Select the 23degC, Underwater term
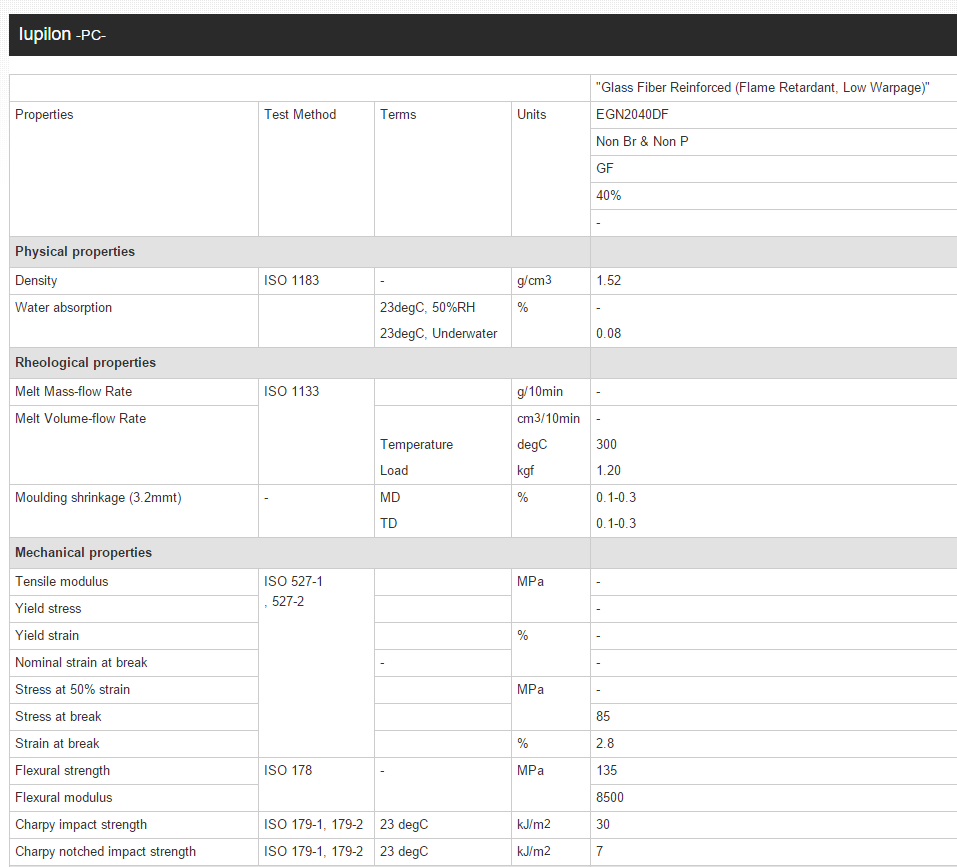The image size is (957, 867). 438,334
